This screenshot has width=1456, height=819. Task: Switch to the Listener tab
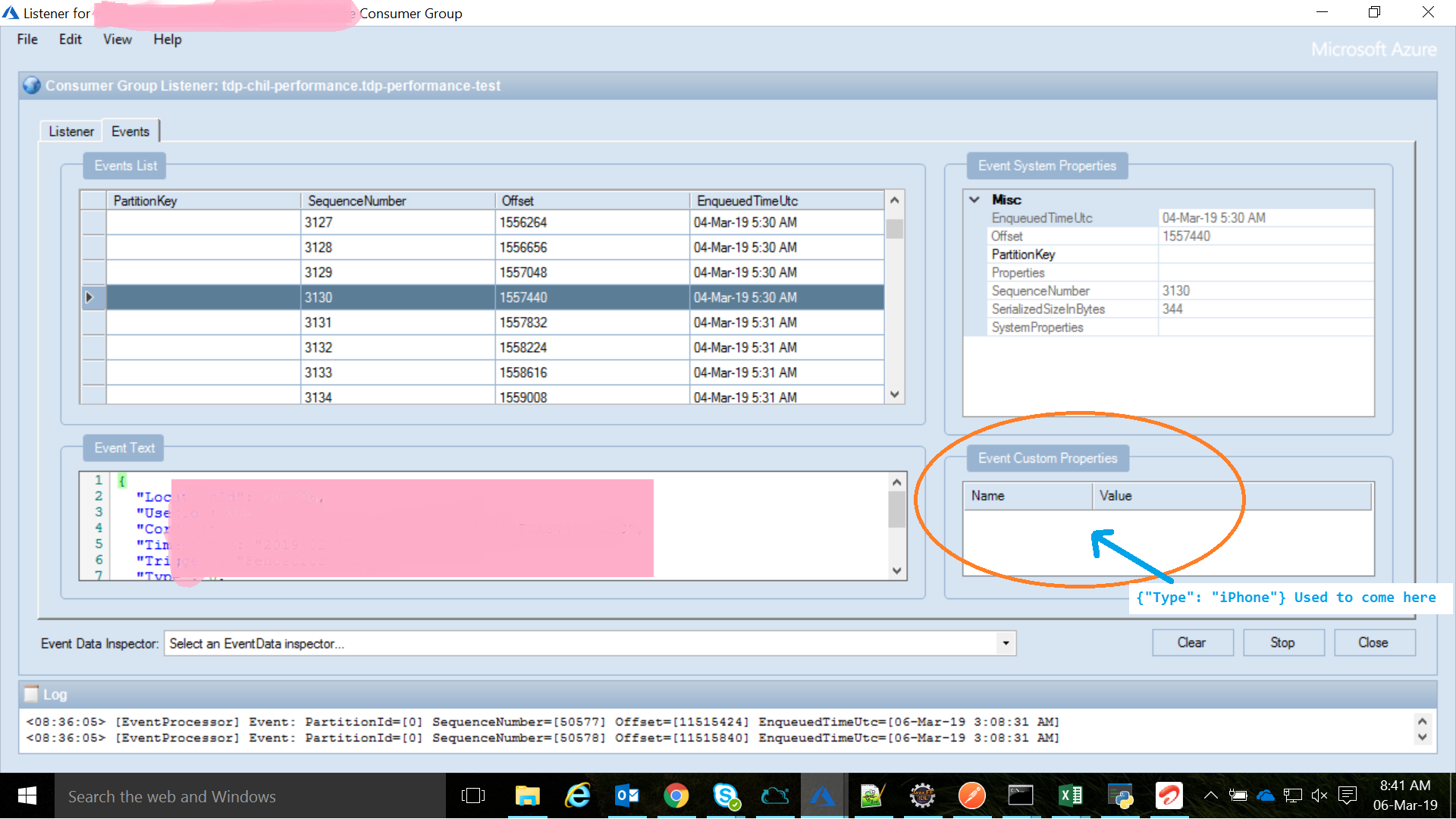tap(71, 131)
